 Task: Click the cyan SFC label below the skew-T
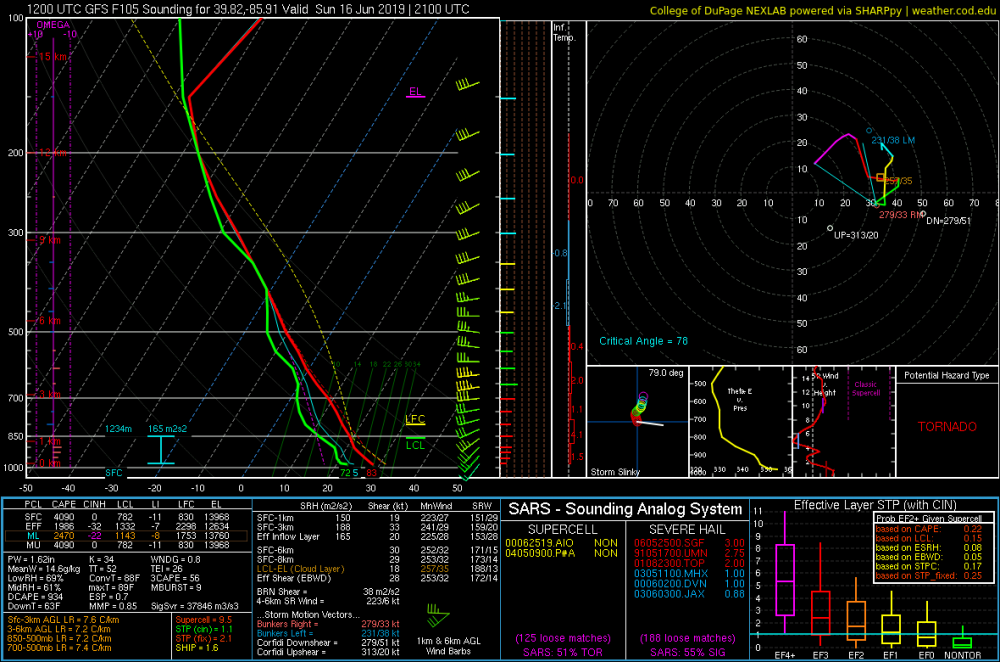click(x=114, y=473)
